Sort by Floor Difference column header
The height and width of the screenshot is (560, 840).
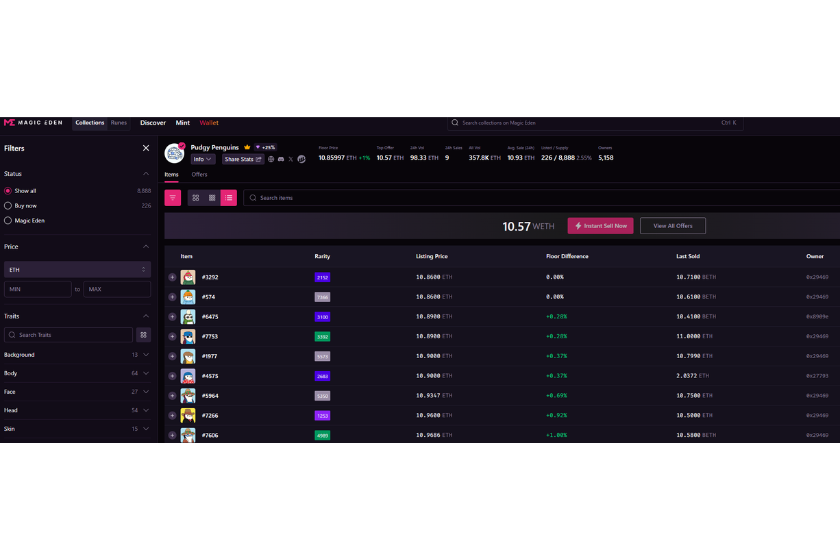[x=567, y=256]
